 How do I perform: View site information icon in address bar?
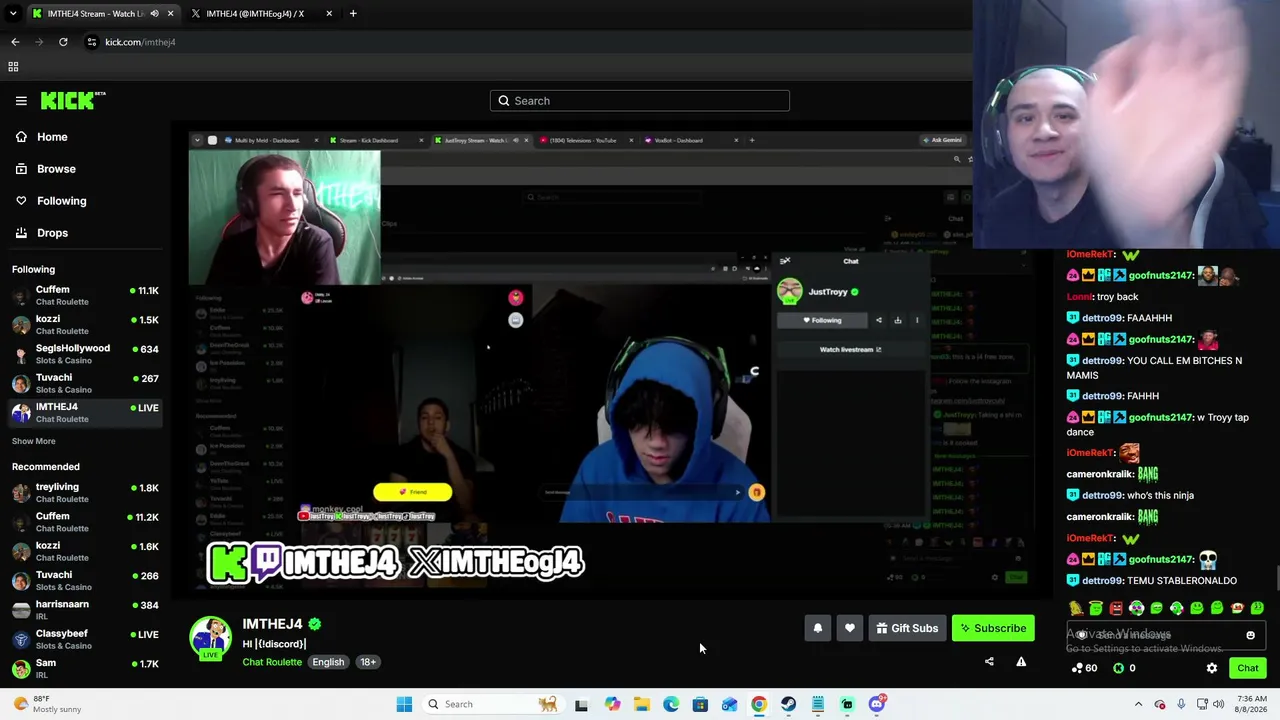(92, 42)
